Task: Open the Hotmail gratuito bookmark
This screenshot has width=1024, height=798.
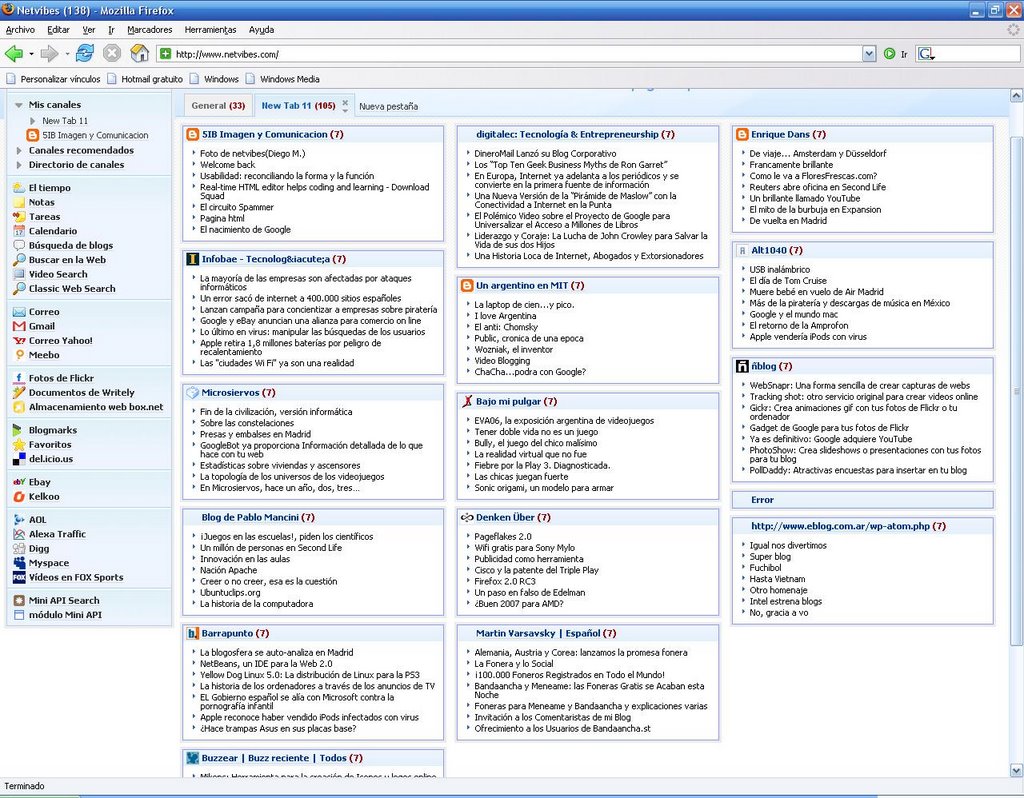Action: point(145,79)
